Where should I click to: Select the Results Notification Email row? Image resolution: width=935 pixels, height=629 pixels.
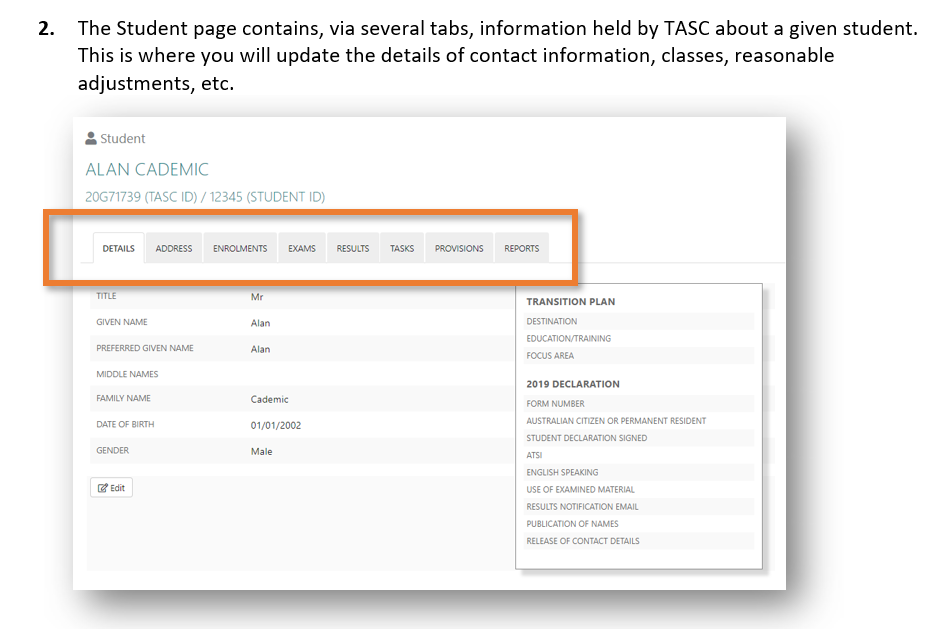point(582,507)
